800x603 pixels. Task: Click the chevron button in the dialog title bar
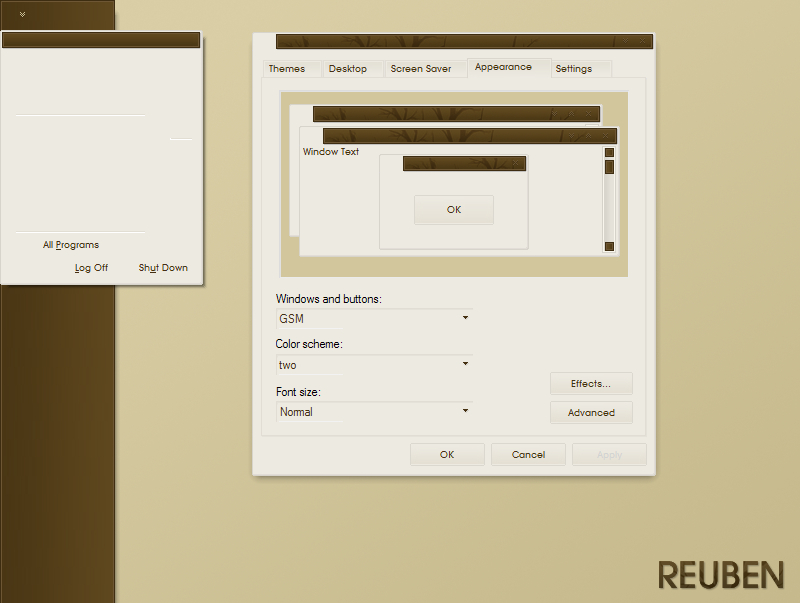625,41
